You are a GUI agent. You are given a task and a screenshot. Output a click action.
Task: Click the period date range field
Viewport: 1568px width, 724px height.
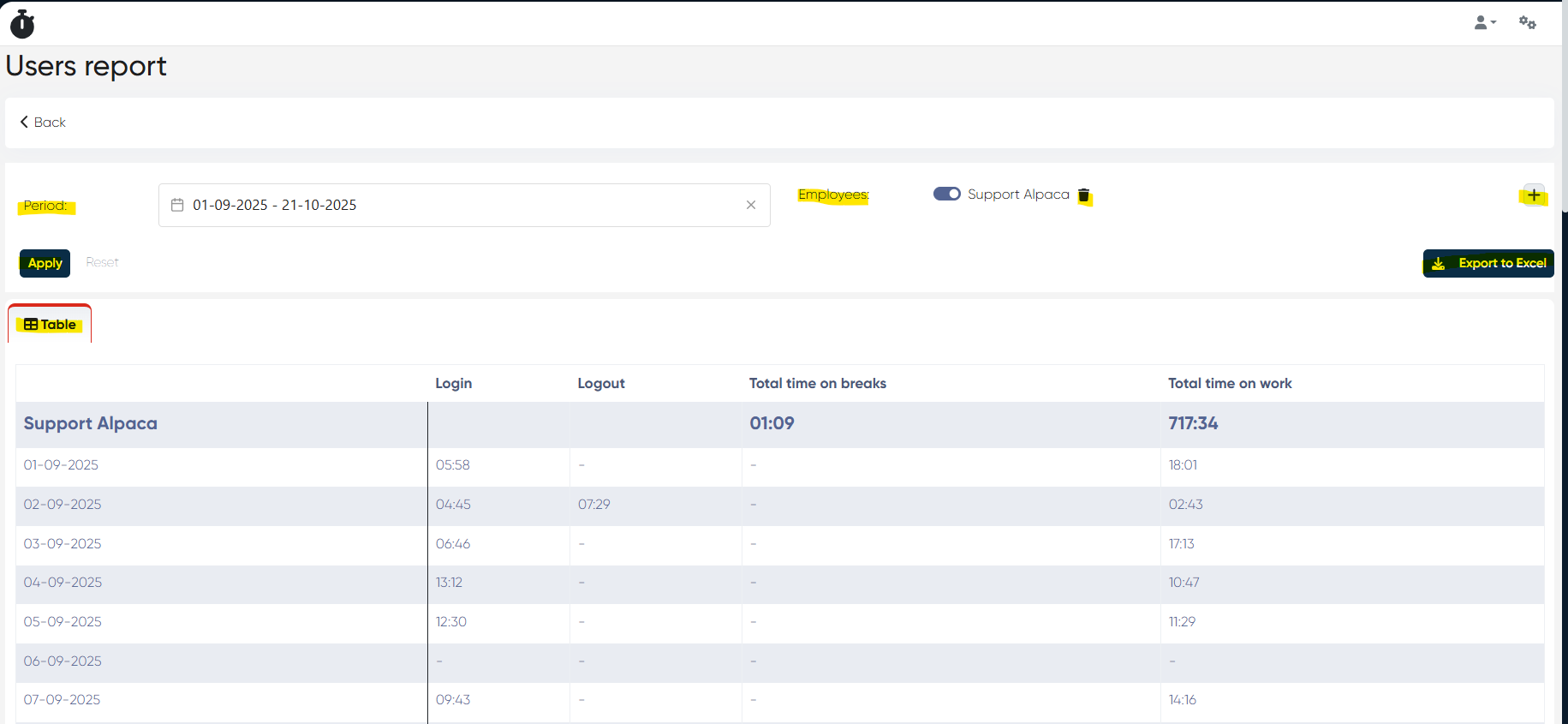[462, 206]
